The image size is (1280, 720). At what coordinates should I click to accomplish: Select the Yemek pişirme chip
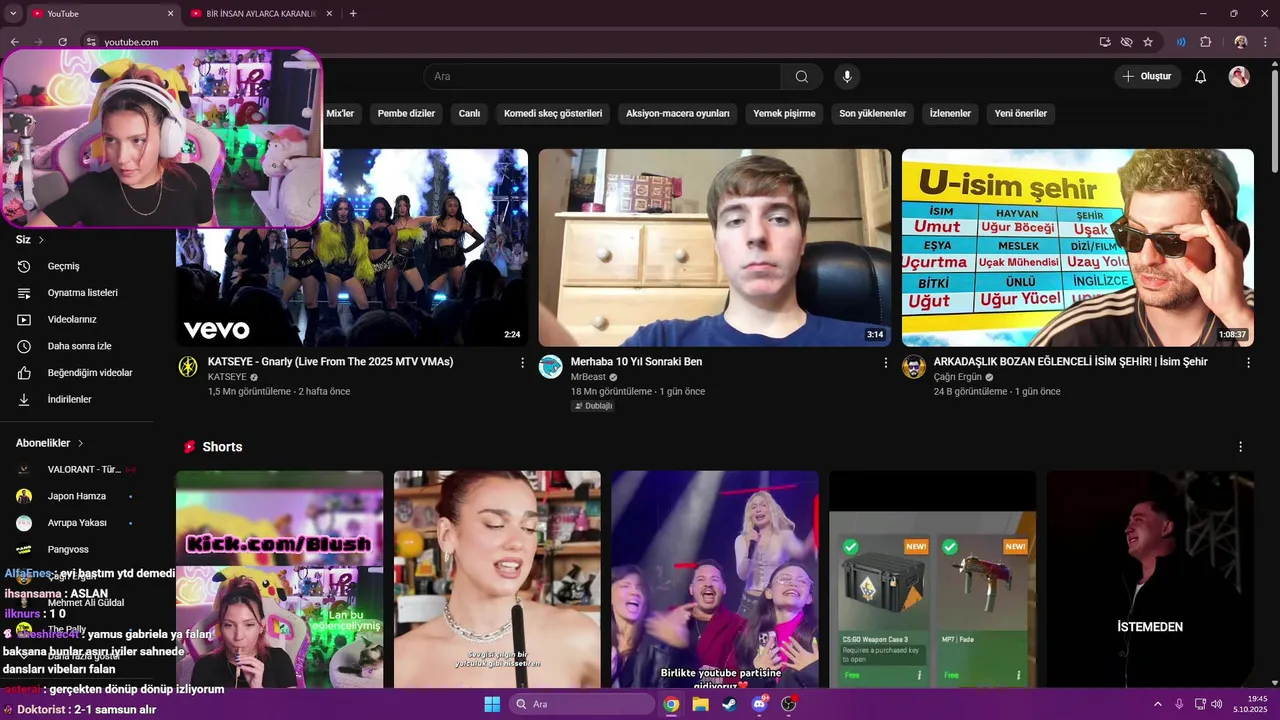pos(784,113)
